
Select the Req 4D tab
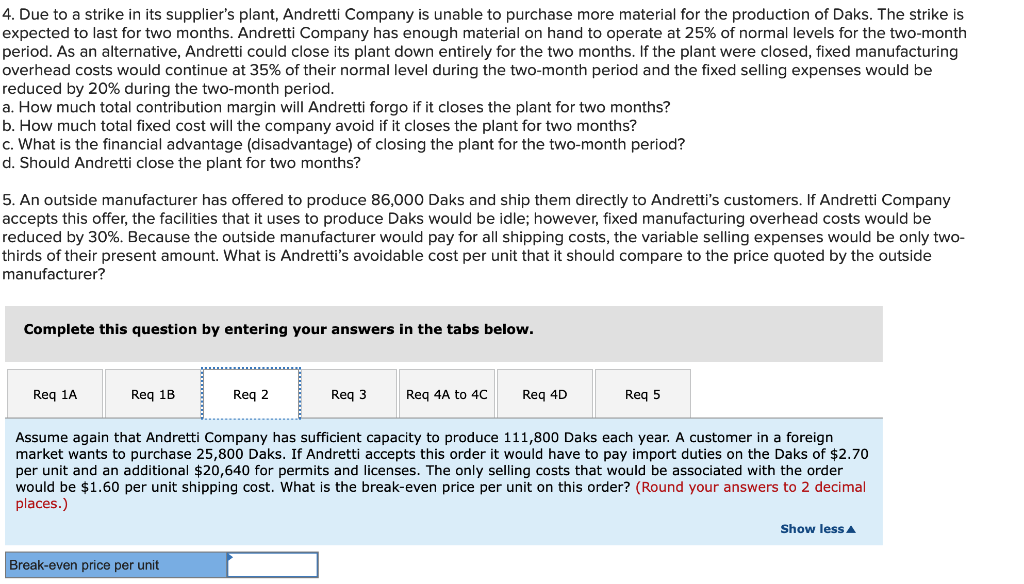point(544,393)
